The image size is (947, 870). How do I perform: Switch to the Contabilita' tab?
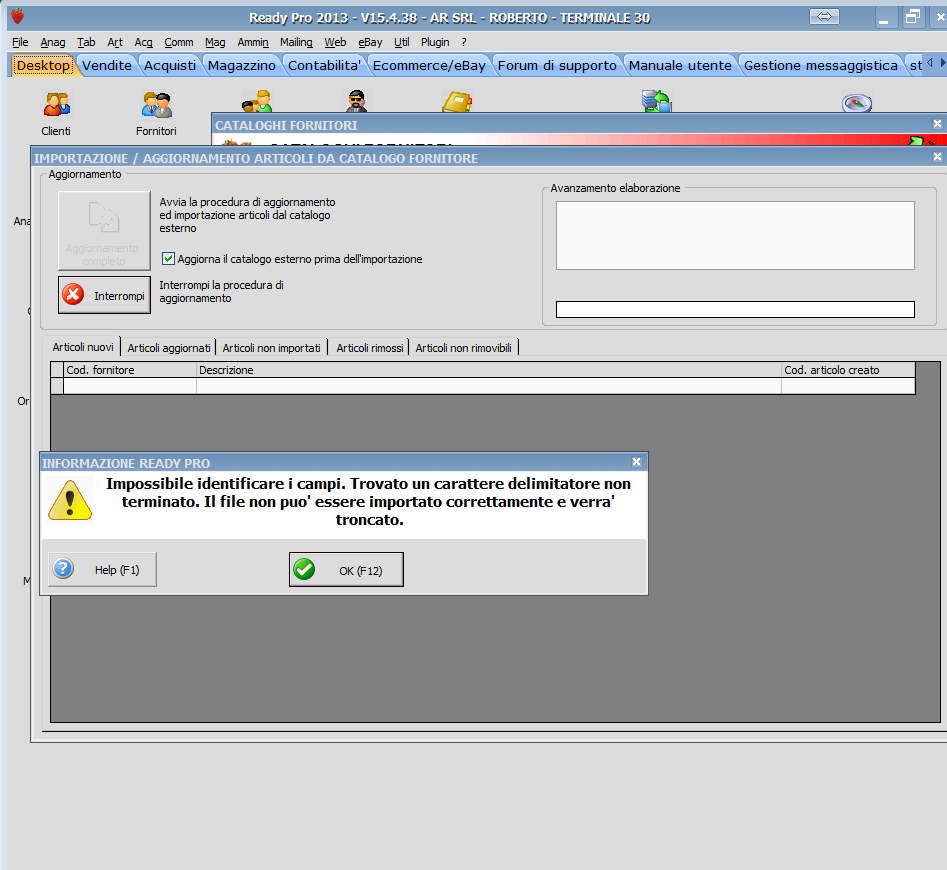tap(324, 65)
